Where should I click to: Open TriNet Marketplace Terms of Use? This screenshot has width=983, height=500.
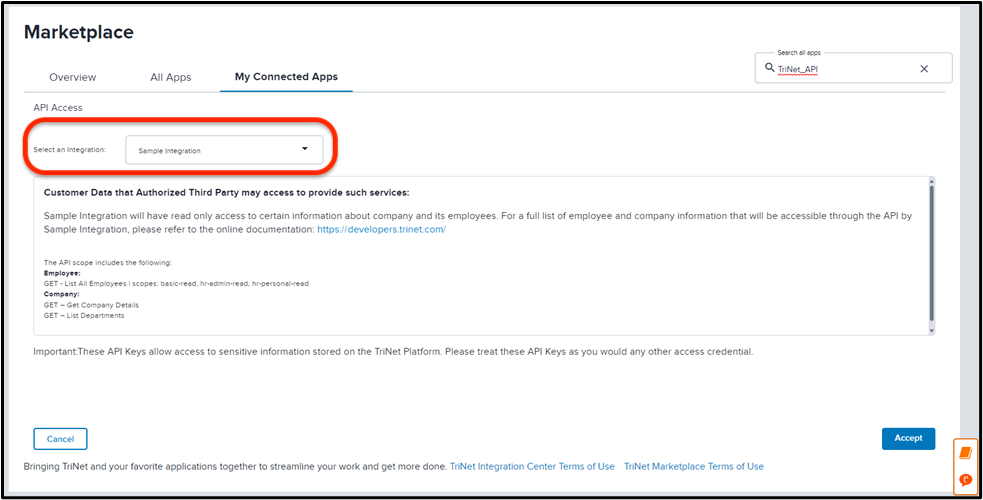click(x=694, y=466)
